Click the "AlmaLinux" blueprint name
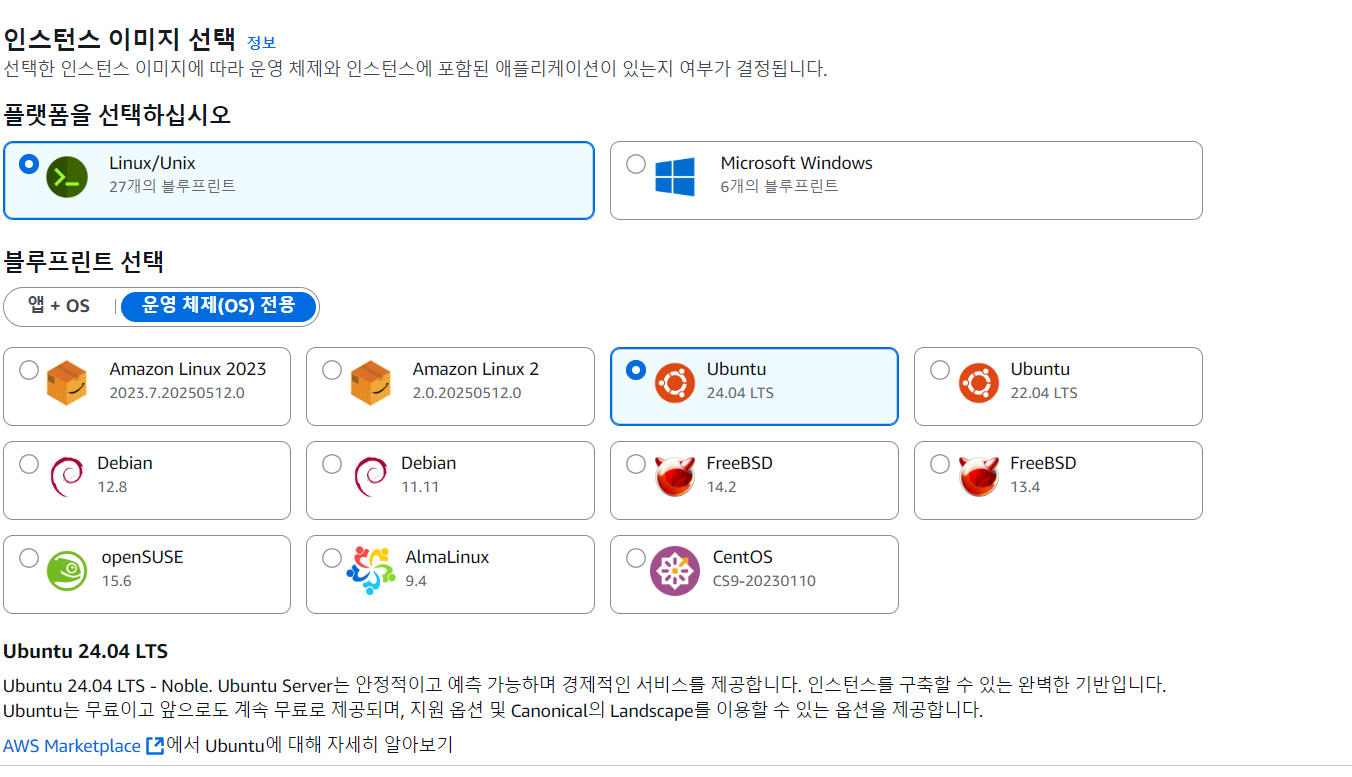Screen dimensions: 1352x777 point(447,557)
